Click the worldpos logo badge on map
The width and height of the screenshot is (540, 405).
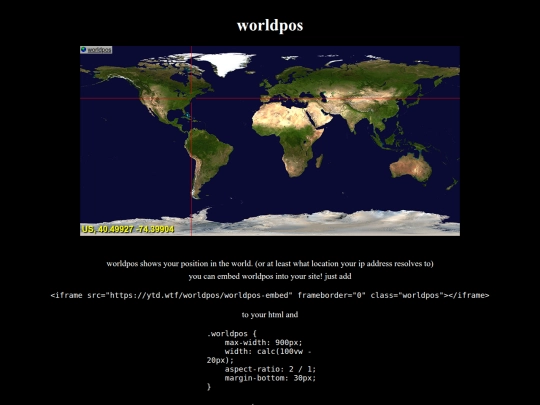(96, 50)
